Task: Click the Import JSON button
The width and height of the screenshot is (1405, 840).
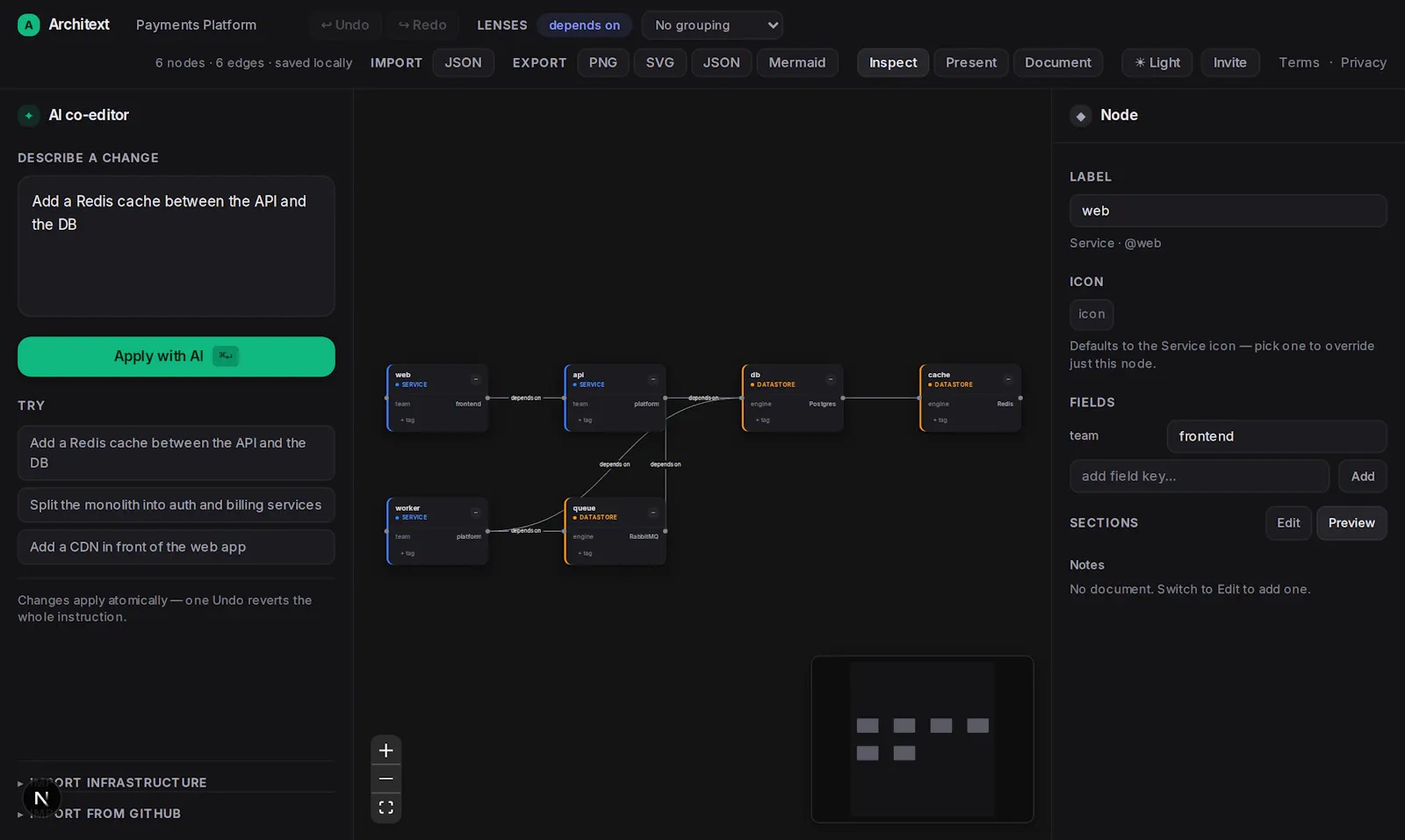Action: (x=463, y=62)
